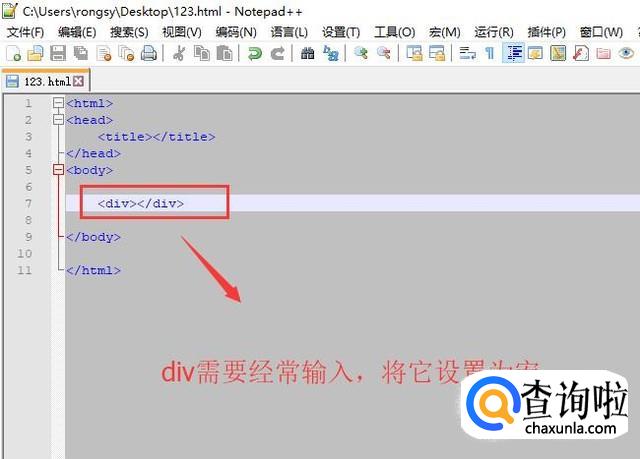Open the 编辑(E) menu
Screen dimensions: 640x459
point(77,32)
